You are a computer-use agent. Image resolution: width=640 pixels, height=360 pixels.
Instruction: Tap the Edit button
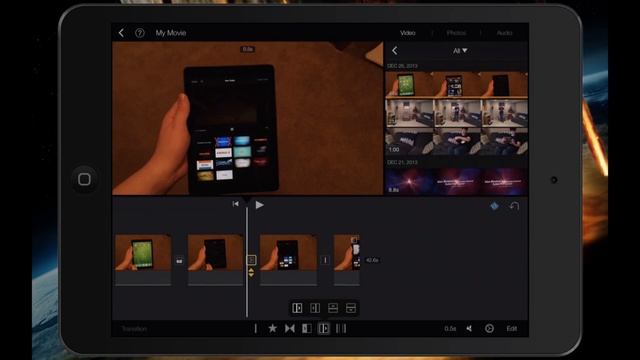point(512,329)
